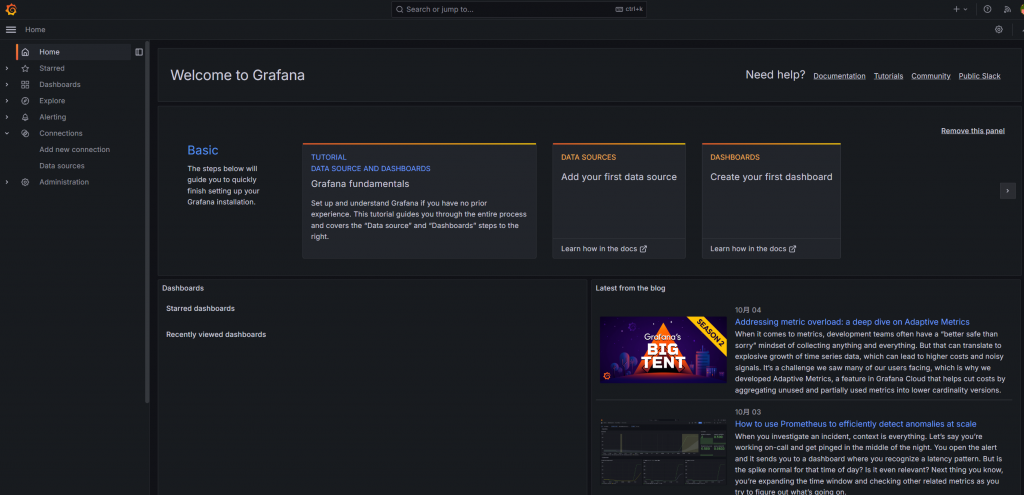Click external-link icon in Dashboards card

(x=793, y=249)
